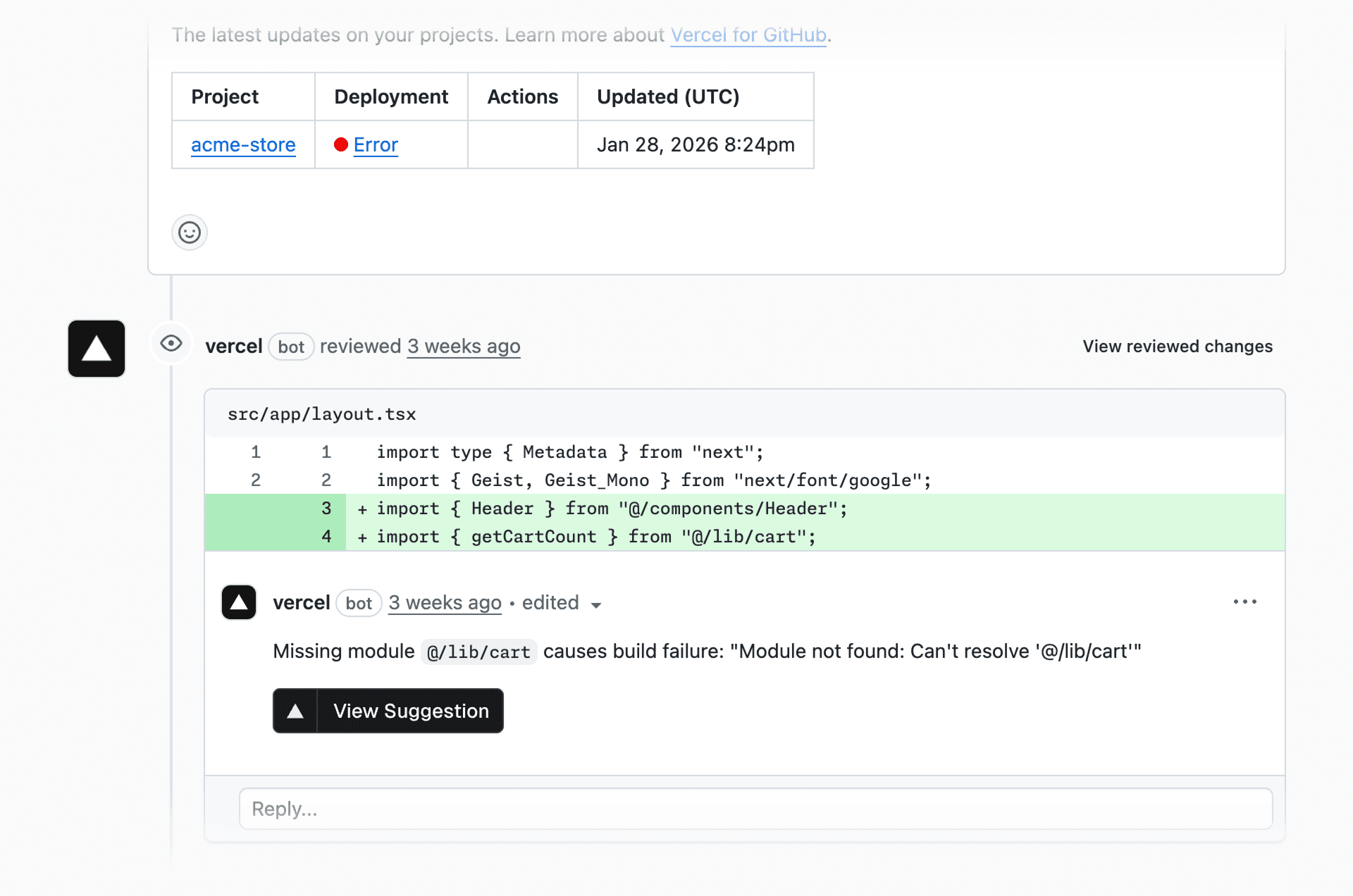Open the edited comment's '3 weeks ago' timestamp
Viewport: 1353px width, 896px height.
click(444, 602)
